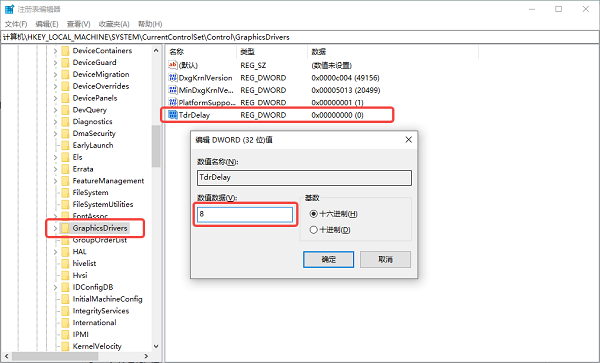Image resolution: width=600 pixels, height=363 pixels.
Task: Click the tree pane horizontal scrollbar thumb
Action: 55,356
